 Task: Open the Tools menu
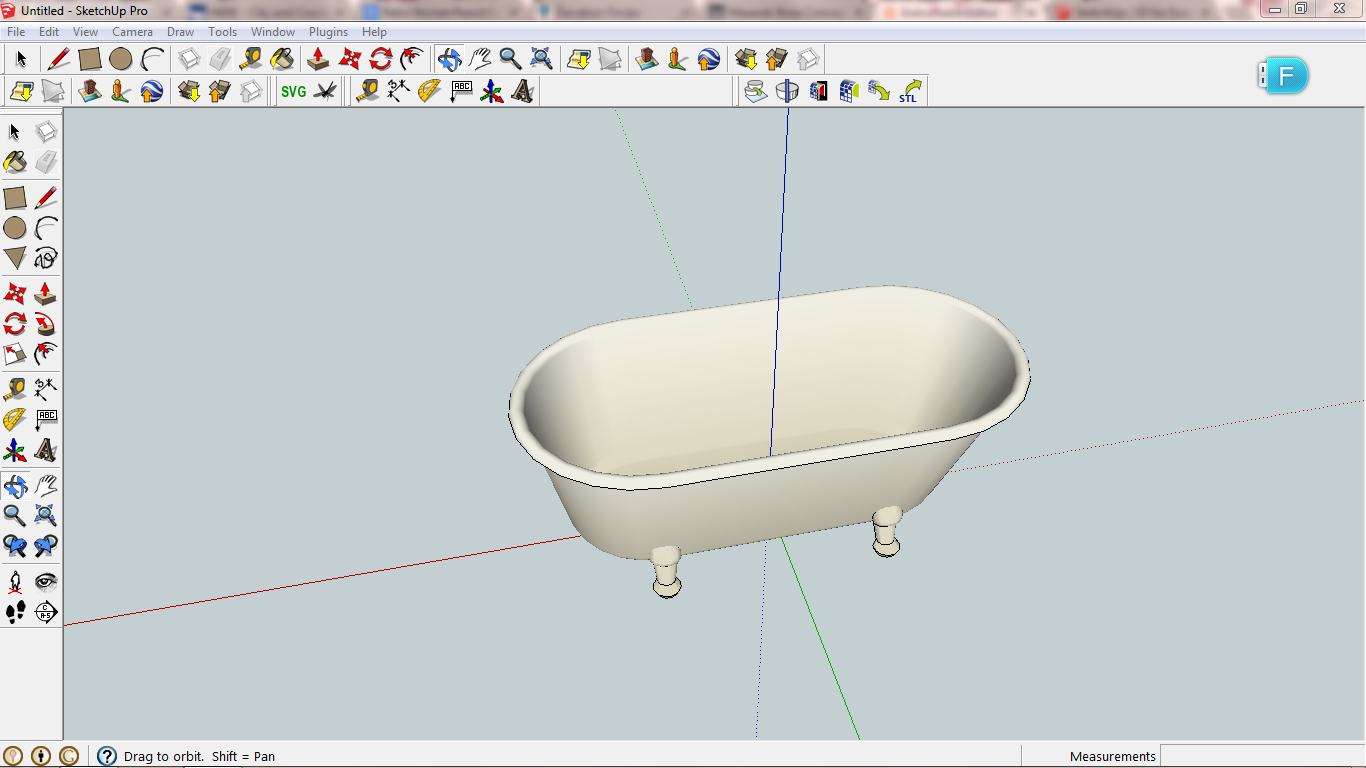(223, 32)
